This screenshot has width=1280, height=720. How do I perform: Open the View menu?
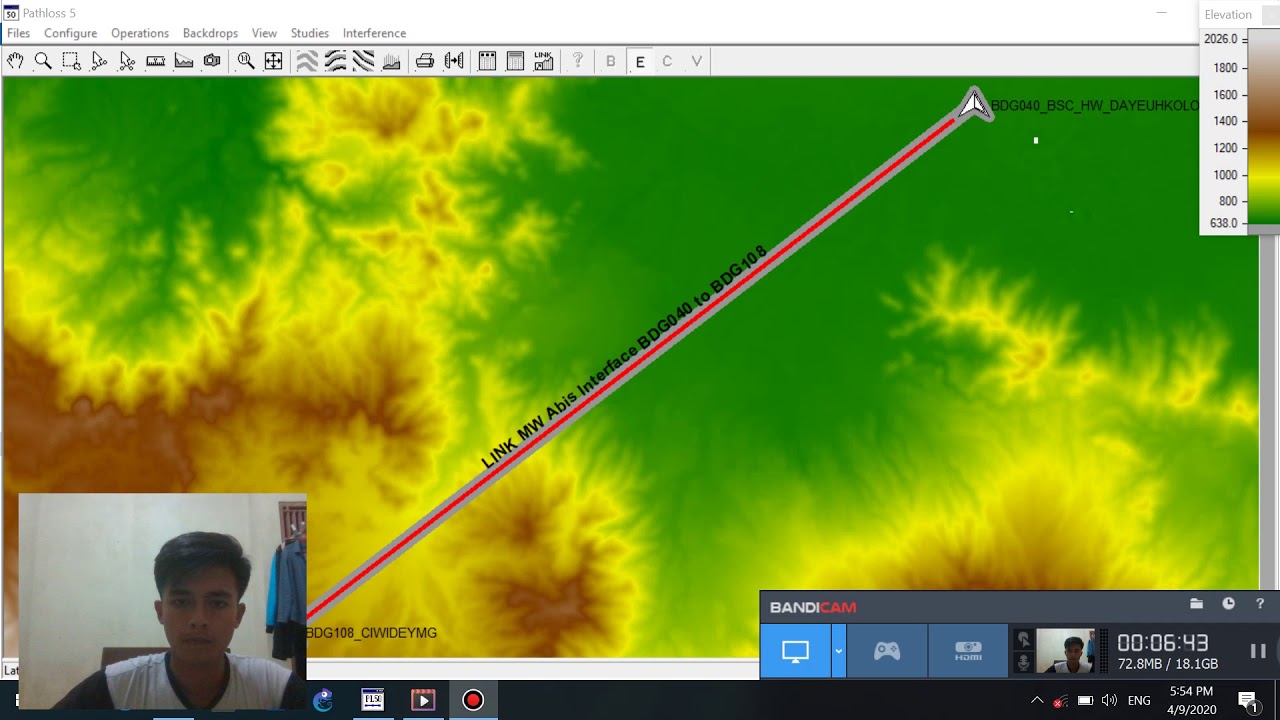click(x=264, y=33)
